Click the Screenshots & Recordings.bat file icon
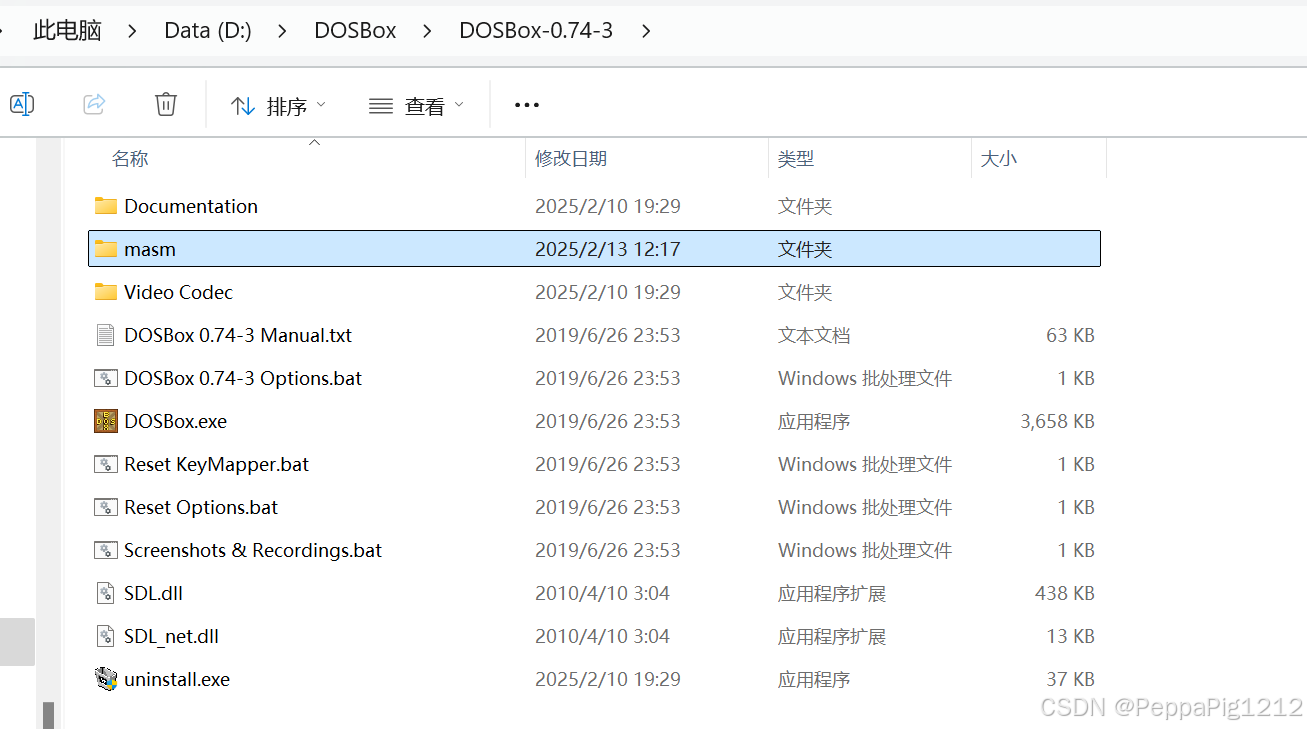This screenshot has width=1307, height=729. (106, 550)
